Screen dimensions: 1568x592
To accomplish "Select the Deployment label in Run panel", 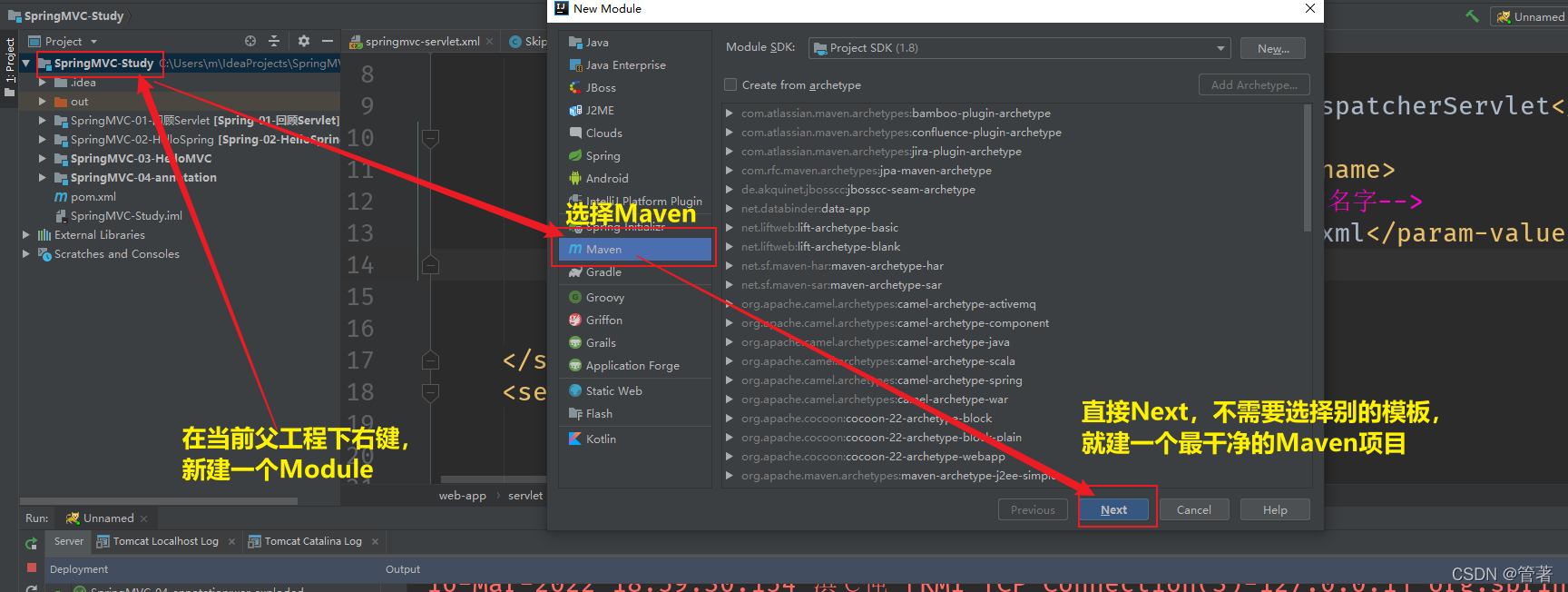I will pos(79,569).
